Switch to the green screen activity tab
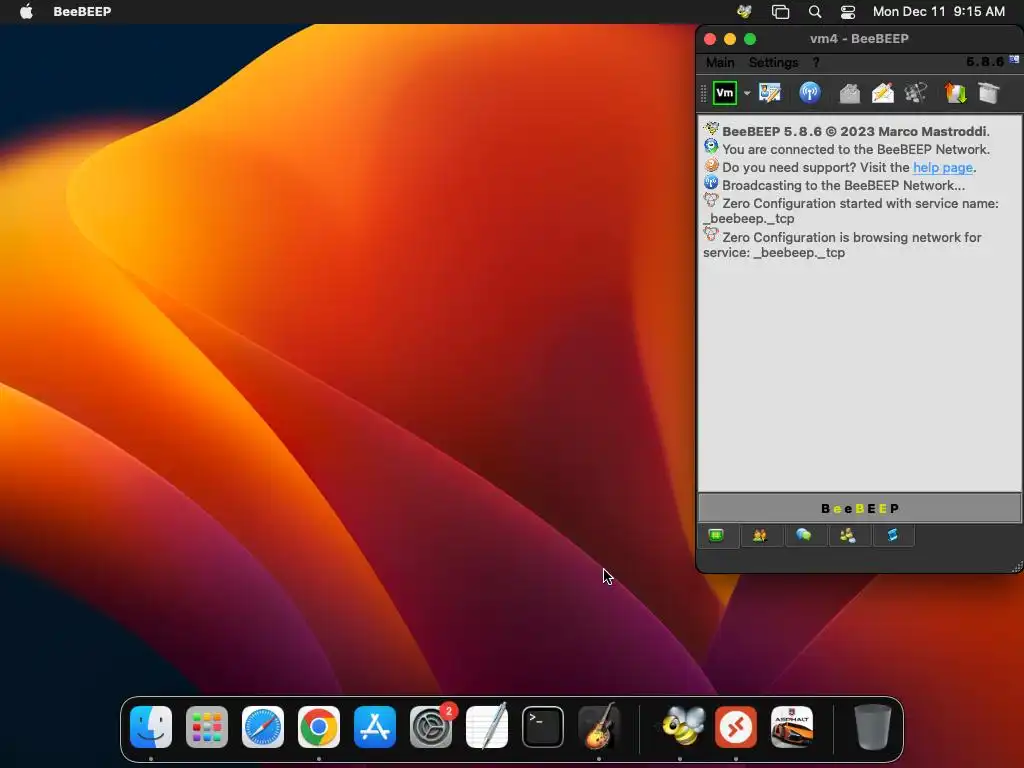 click(x=716, y=536)
